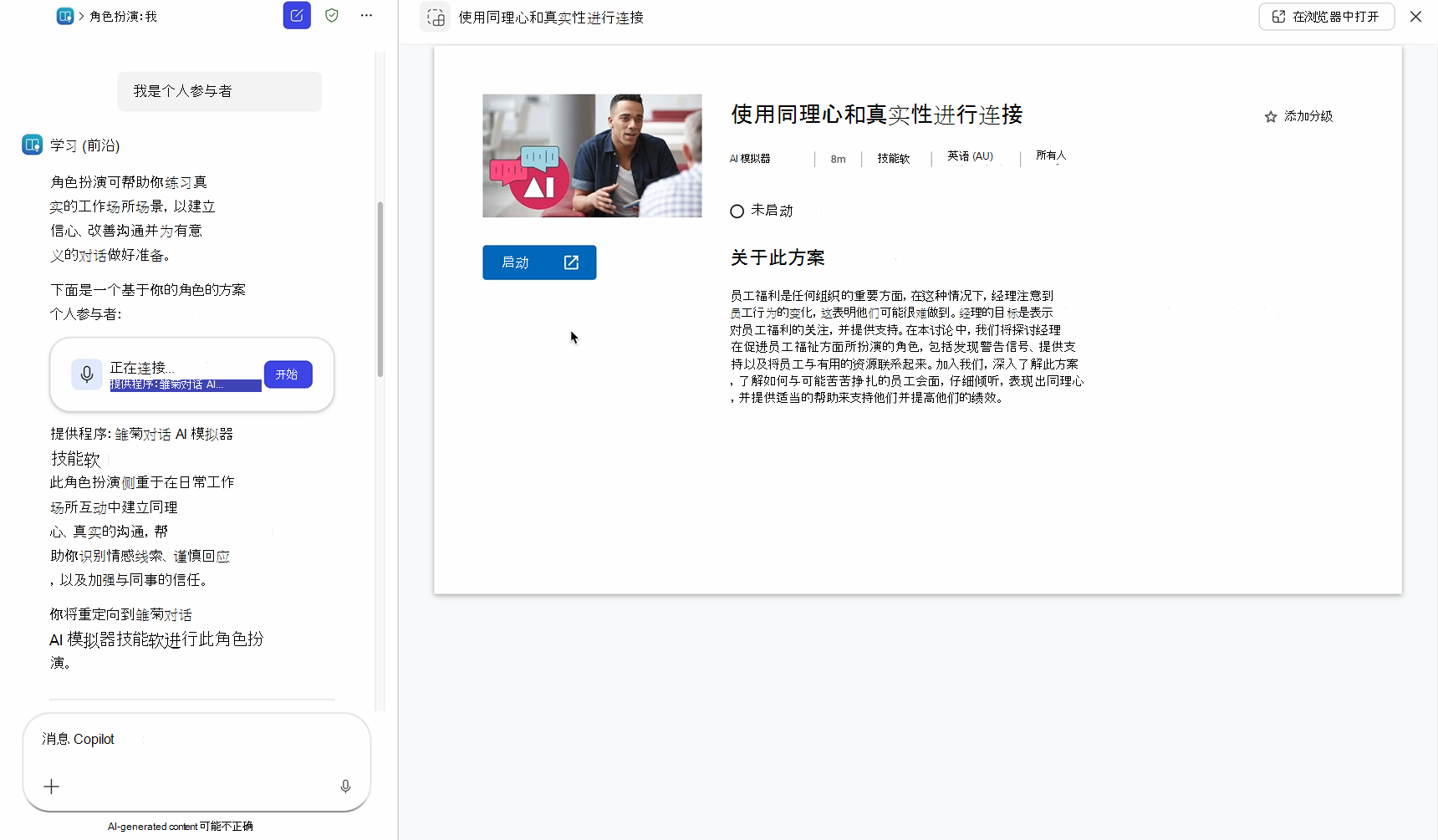Viewport: 1438px width, 840px height.
Task: Click the 消息 Copilot input field
Action: (196, 740)
